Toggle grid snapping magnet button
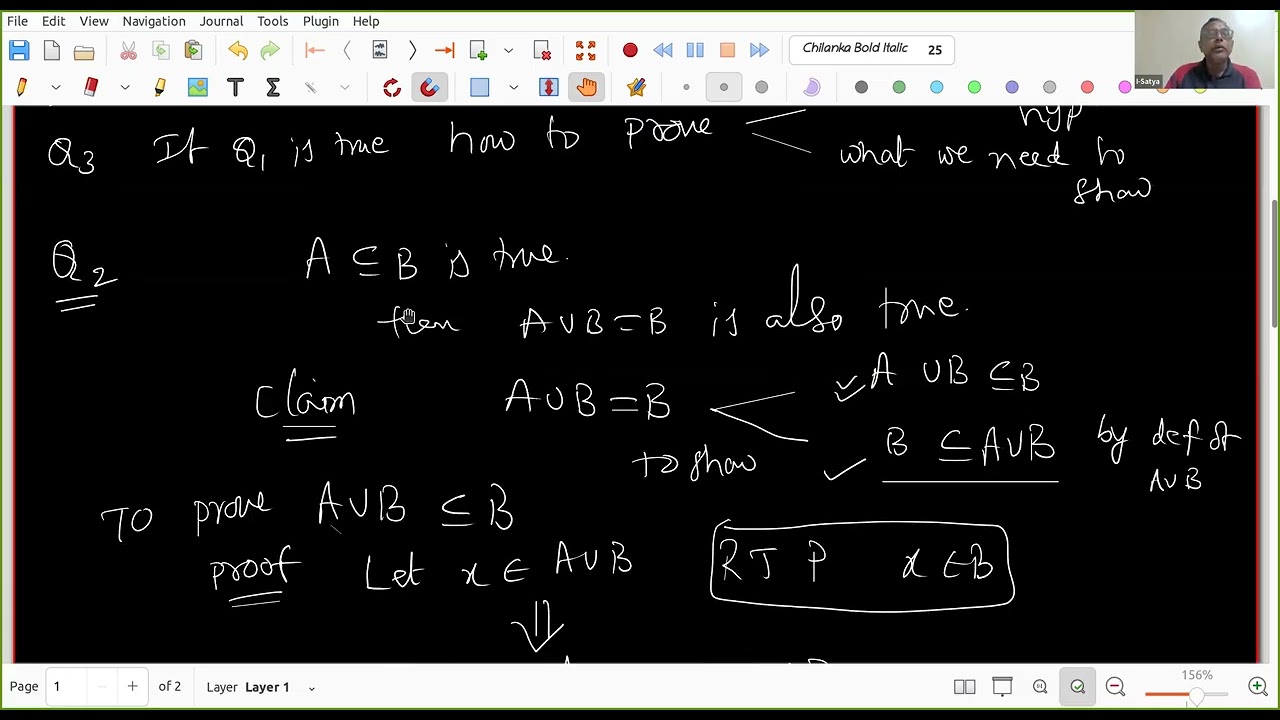 429,88
